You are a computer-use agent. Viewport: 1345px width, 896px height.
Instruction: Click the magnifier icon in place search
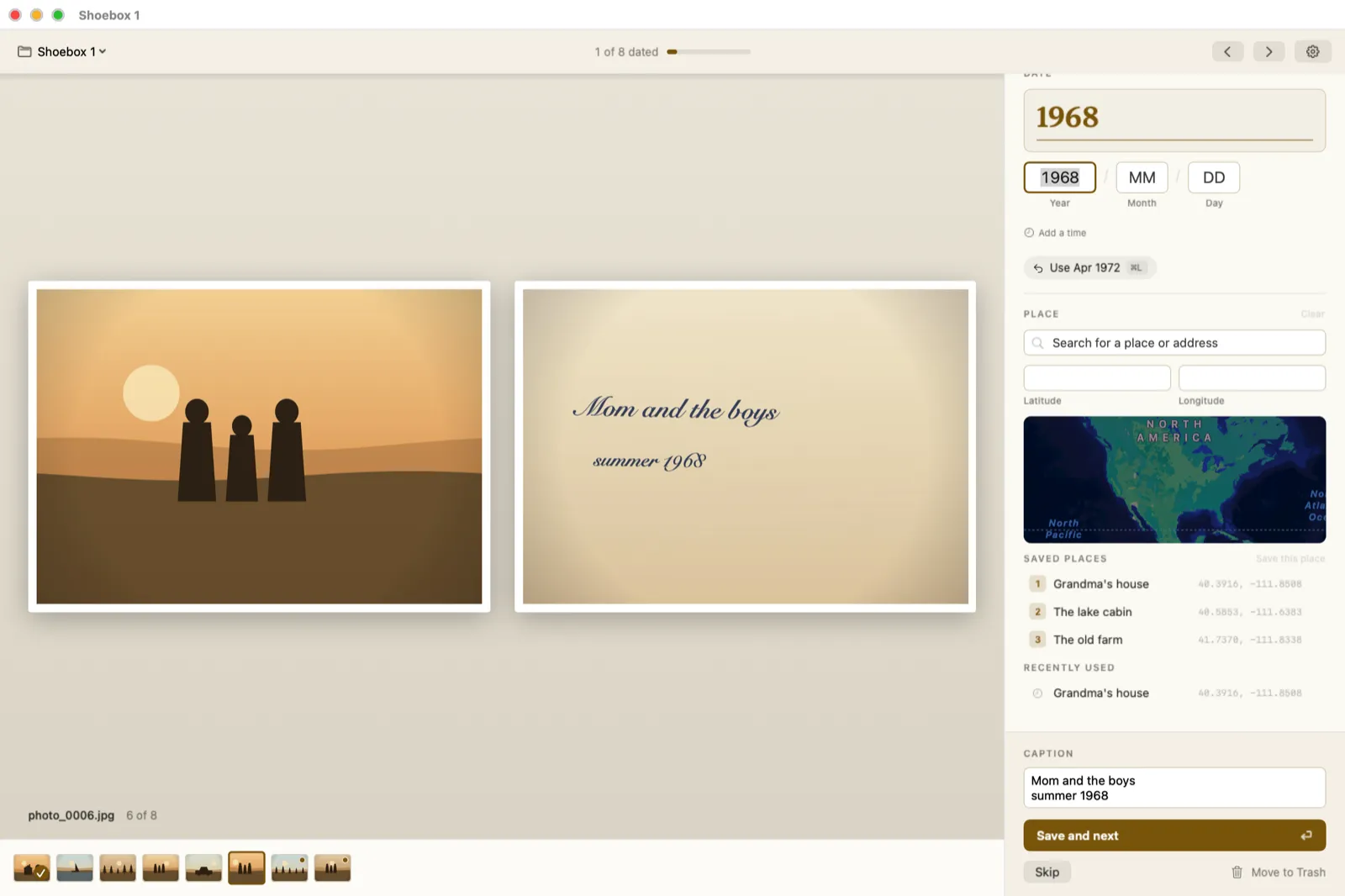click(x=1038, y=343)
